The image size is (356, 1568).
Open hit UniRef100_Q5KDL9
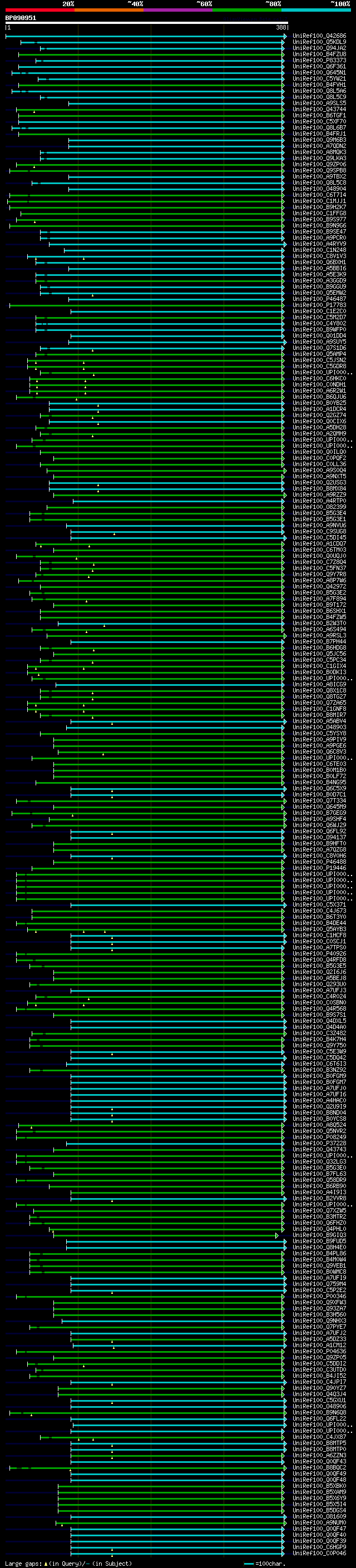[319, 42]
